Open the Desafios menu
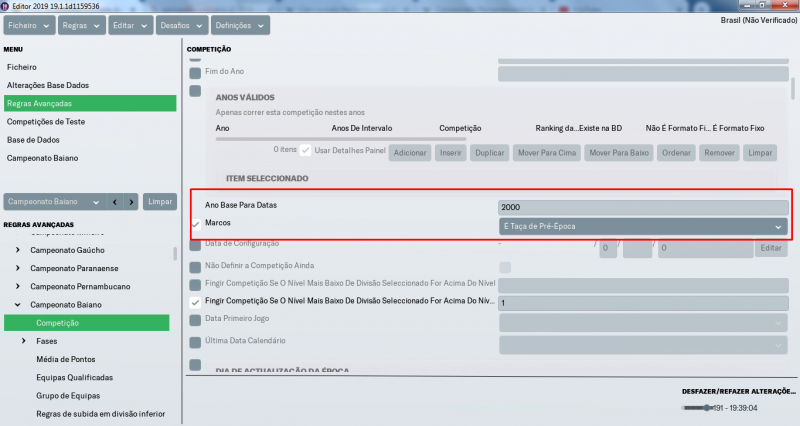This screenshot has width=800, height=426. pos(180,26)
